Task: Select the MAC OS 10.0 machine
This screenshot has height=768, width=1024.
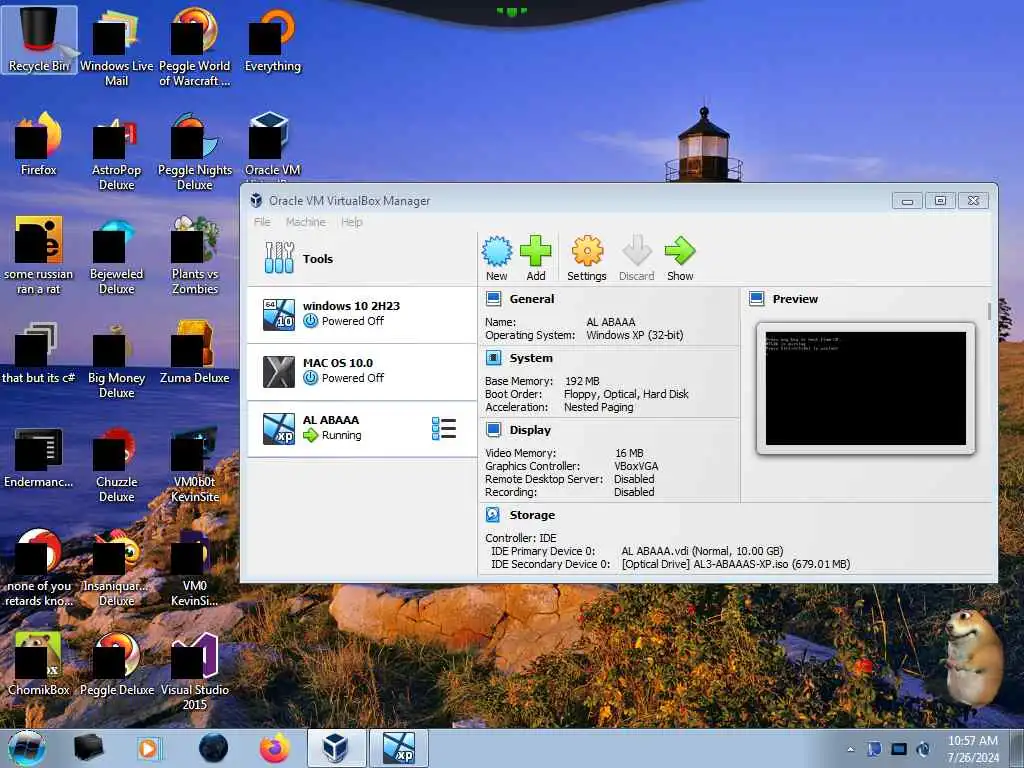Action: click(362, 371)
